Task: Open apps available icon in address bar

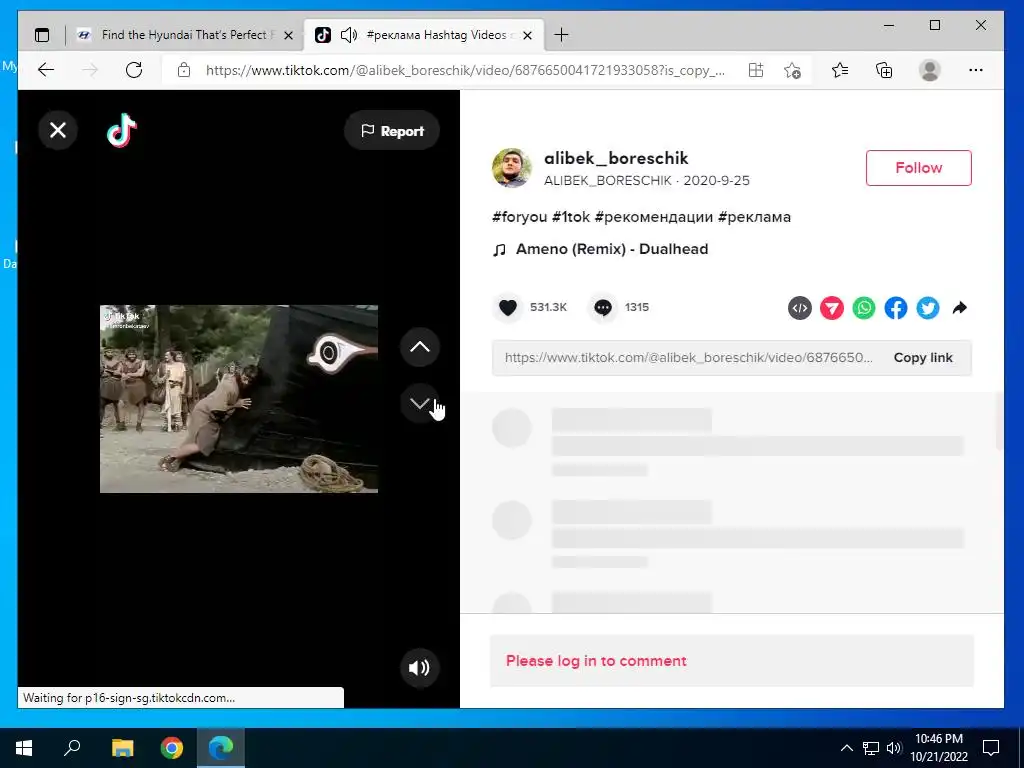Action: click(x=756, y=70)
